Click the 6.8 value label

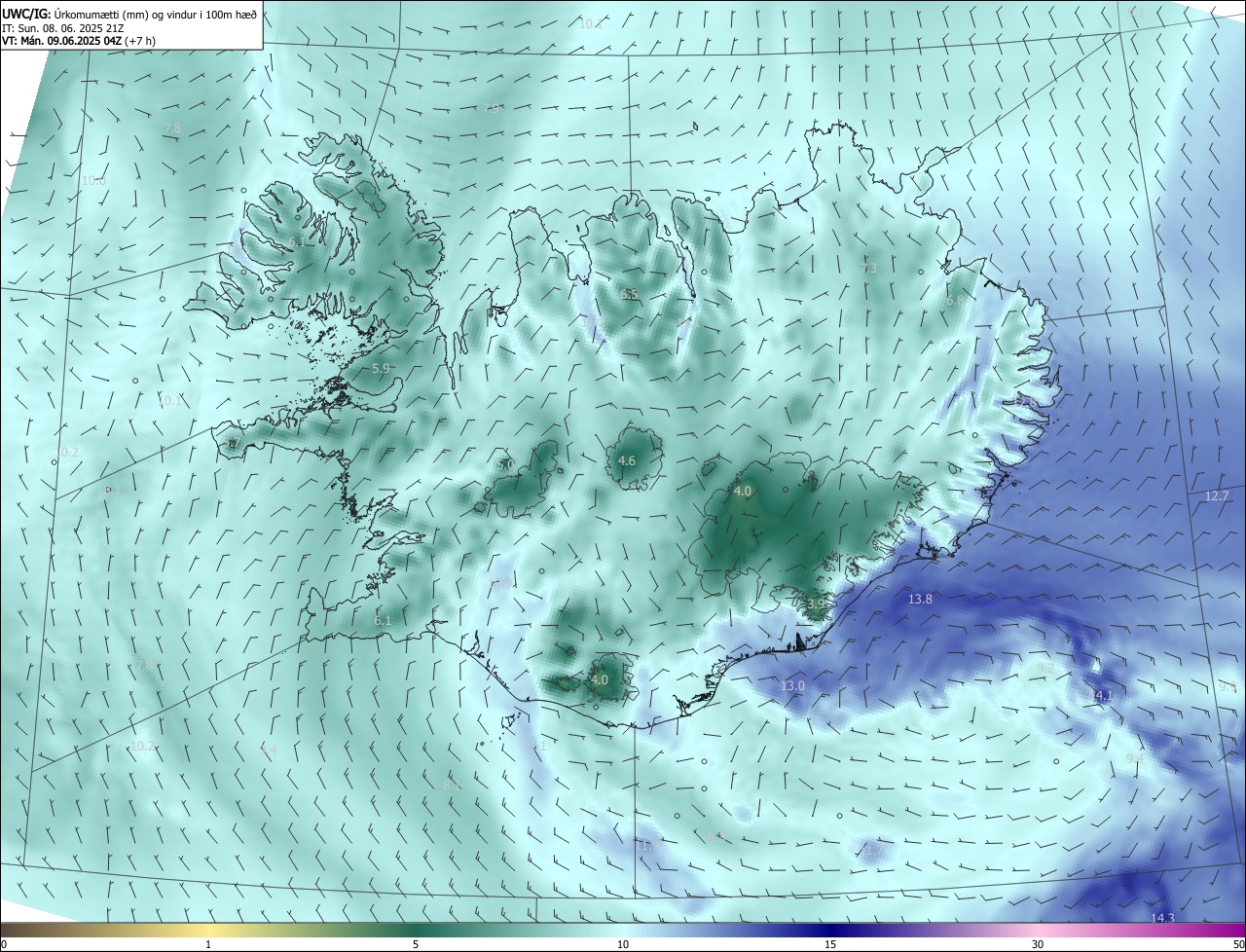(x=954, y=302)
